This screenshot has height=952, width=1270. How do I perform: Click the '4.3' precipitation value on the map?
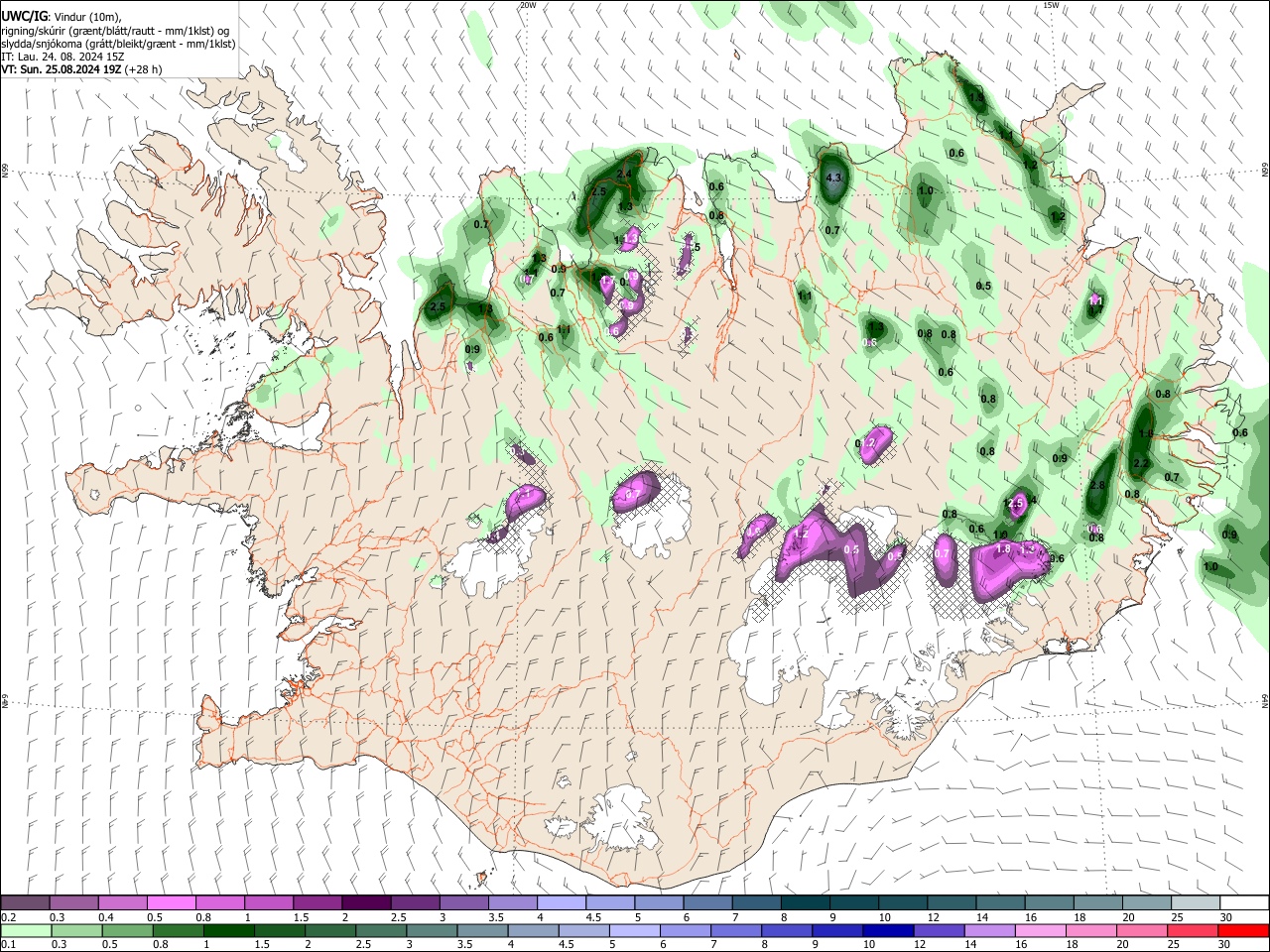833,178
